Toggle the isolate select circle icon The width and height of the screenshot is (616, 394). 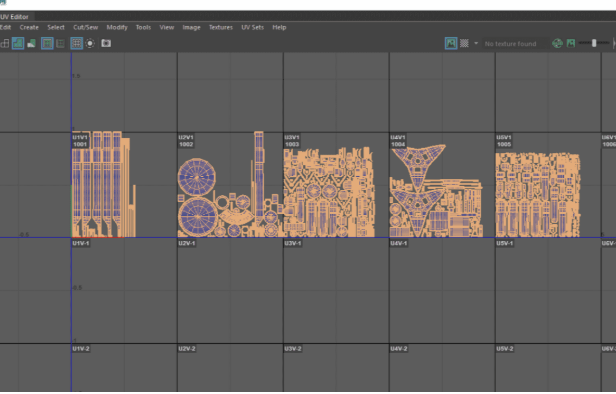[90, 43]
